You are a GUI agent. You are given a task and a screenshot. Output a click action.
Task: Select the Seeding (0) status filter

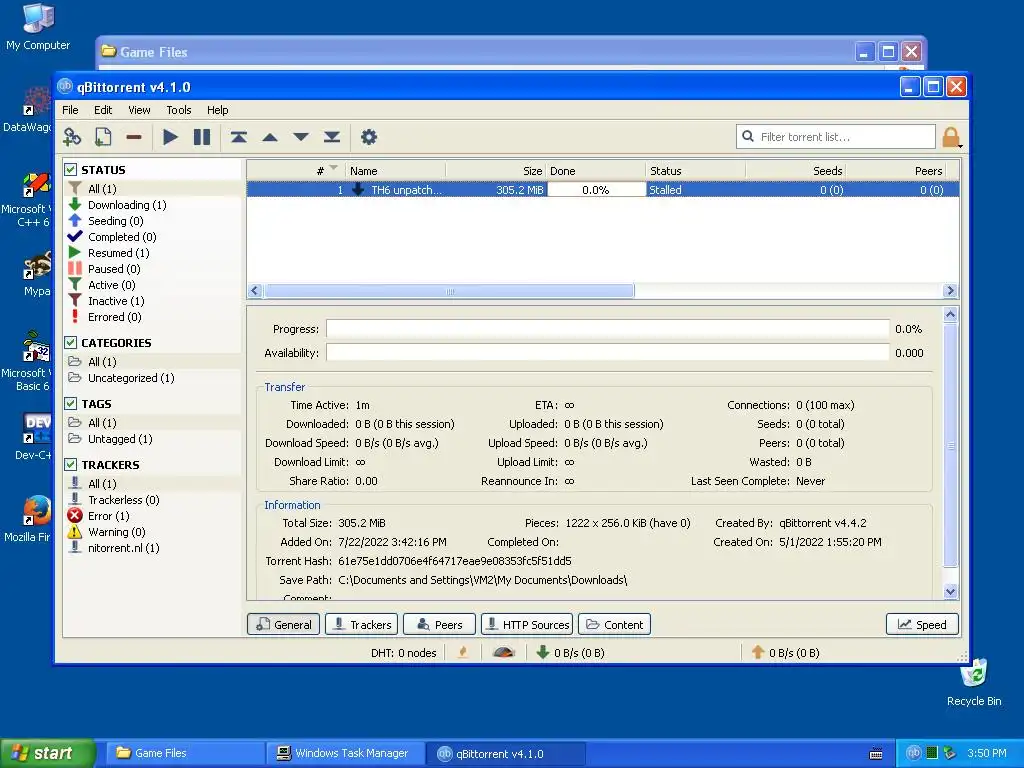coord(116,221)
